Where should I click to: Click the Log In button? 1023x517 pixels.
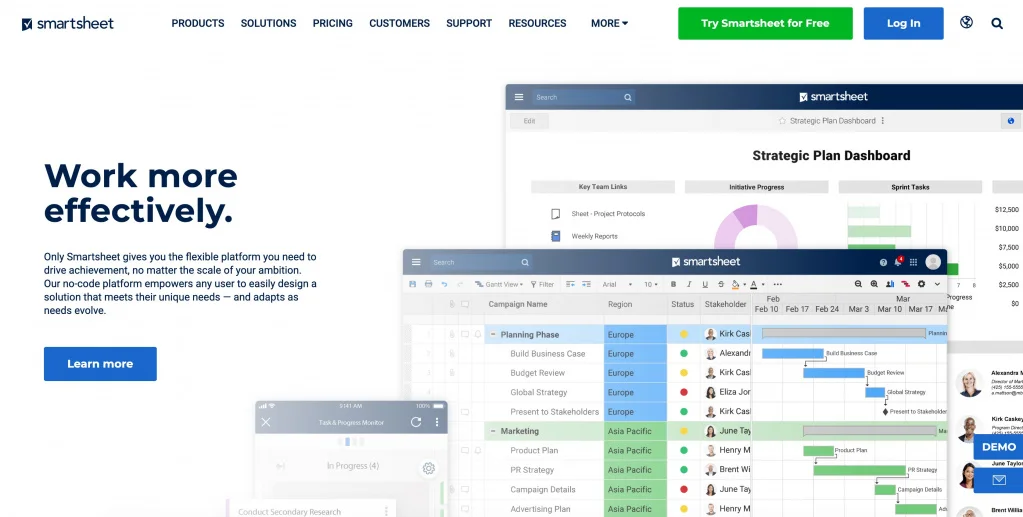click(904, 24)
